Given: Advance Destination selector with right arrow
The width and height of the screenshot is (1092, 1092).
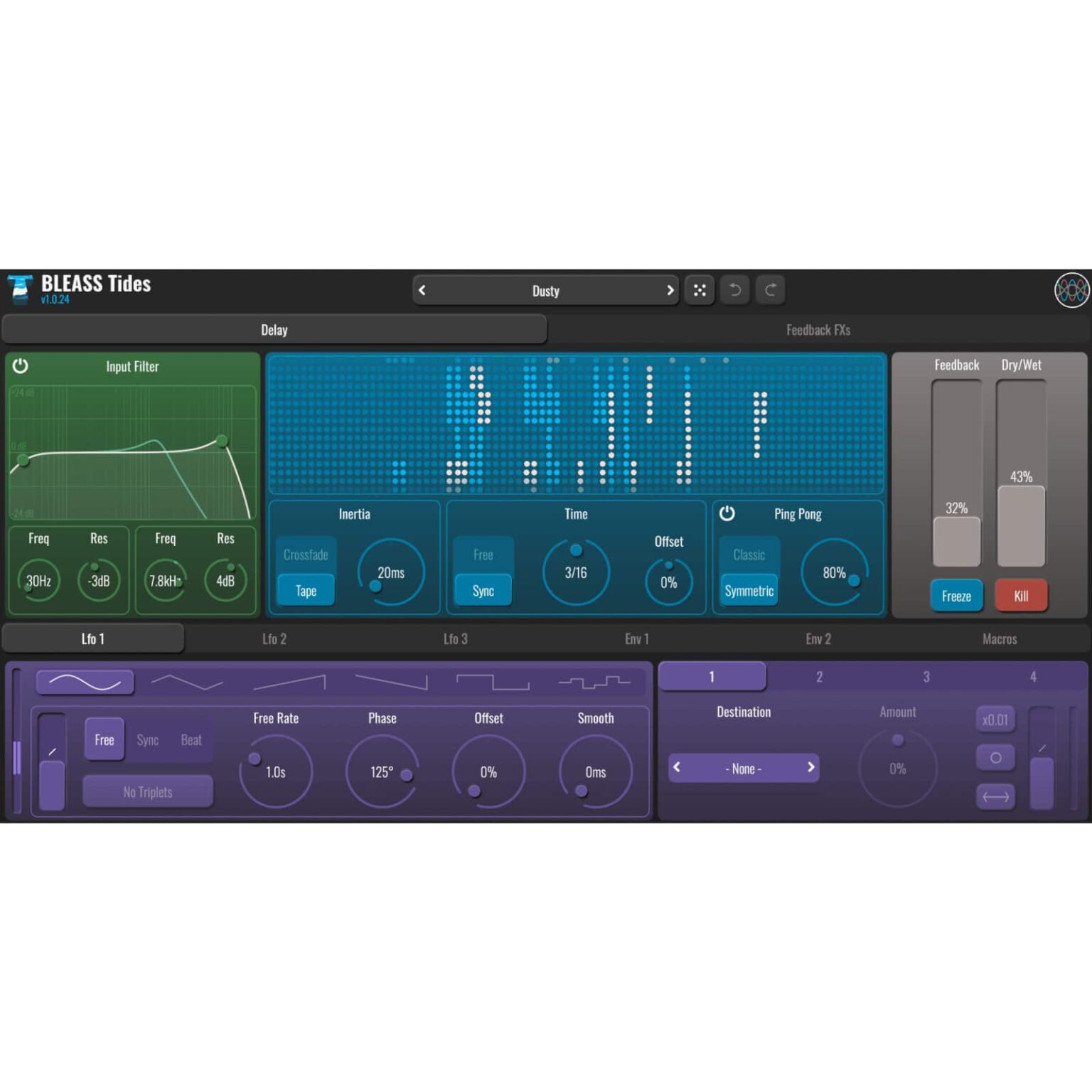Looking at the screenshot, I should tap(810, 768).
